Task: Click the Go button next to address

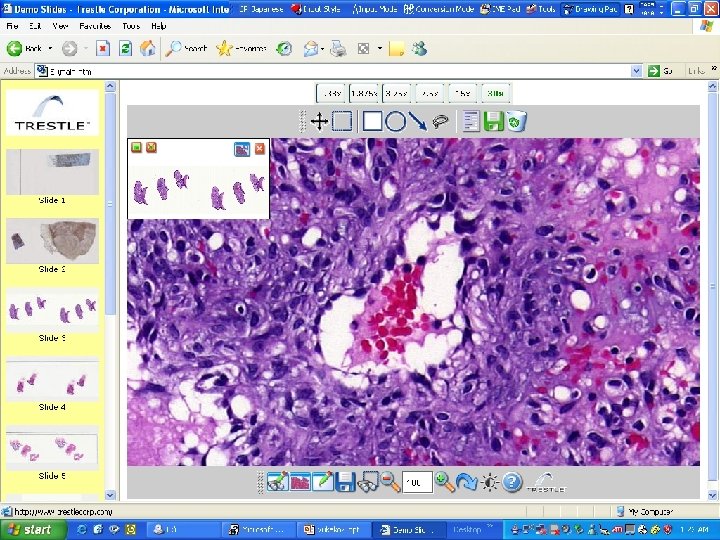Action: 660,71
